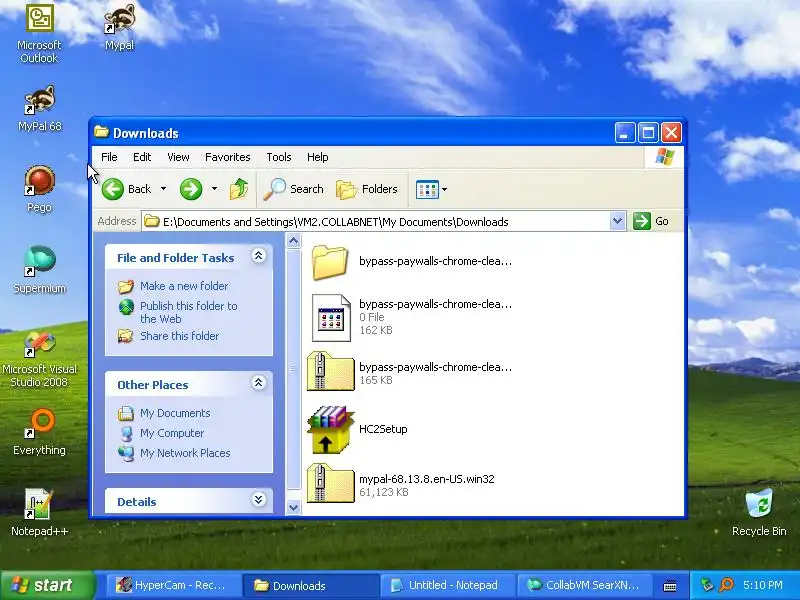Open the Favorites menu
The width and height of the screenshot is (800, 600).
click(x=228, y=157)
